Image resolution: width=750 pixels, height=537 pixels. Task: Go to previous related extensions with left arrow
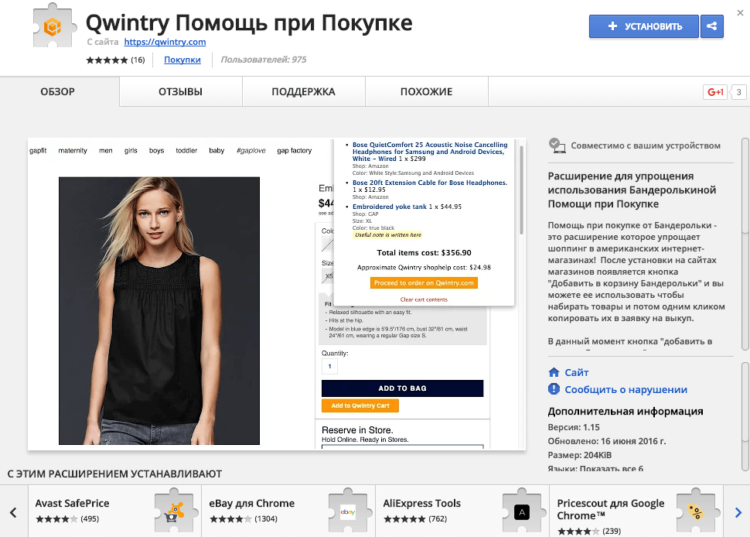(x=13, y=513)
